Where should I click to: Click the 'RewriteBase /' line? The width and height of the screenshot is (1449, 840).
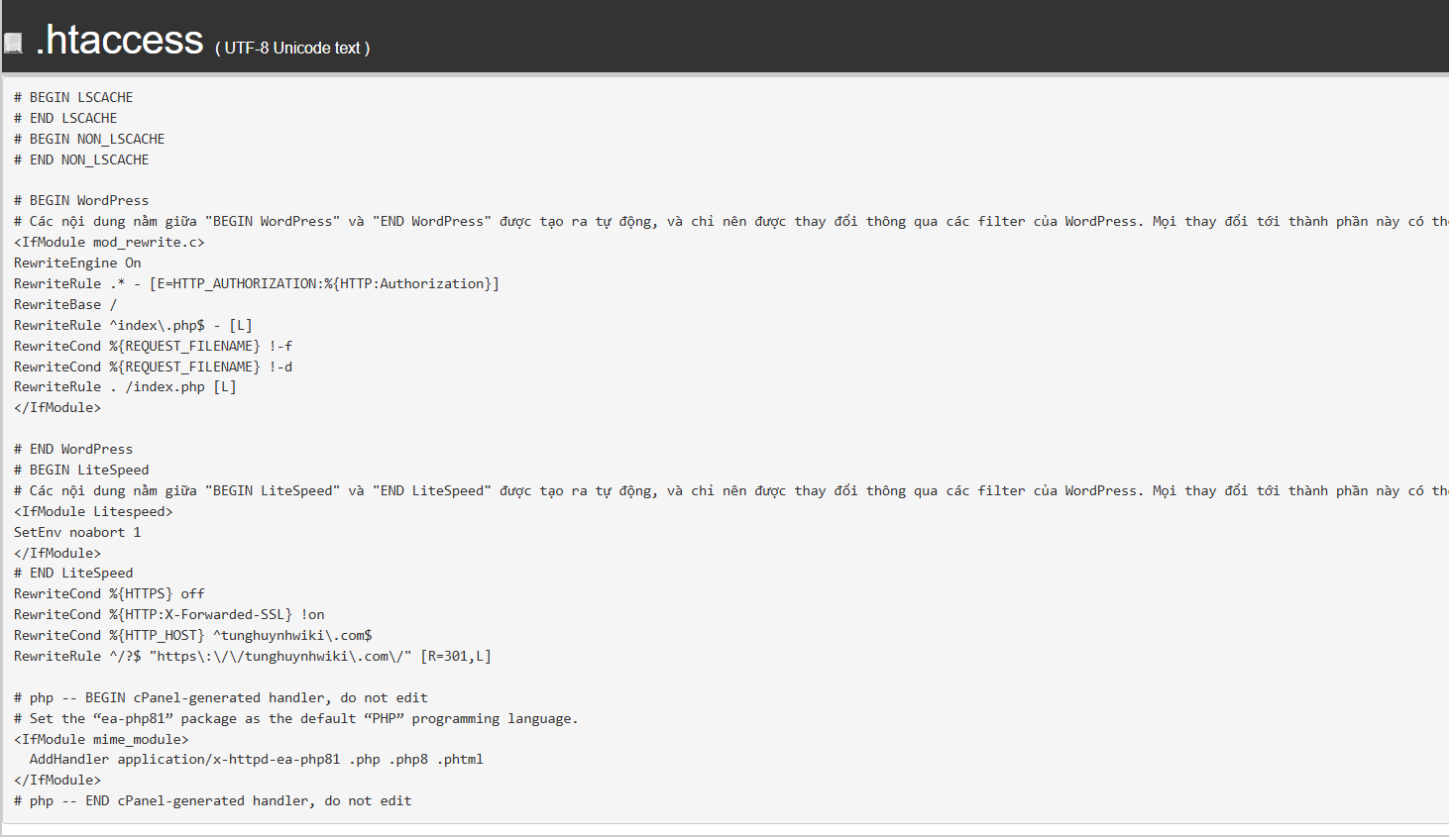[65, 304]
